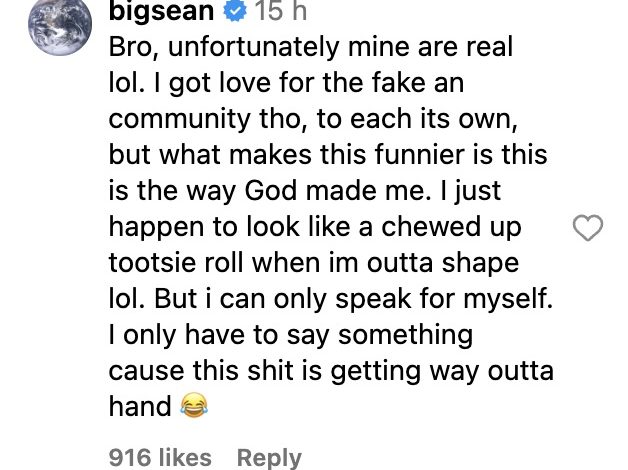Viewport: 628px width, 470px height.
Task: Open the bigsean username profile link
Action: pos(160,12)
